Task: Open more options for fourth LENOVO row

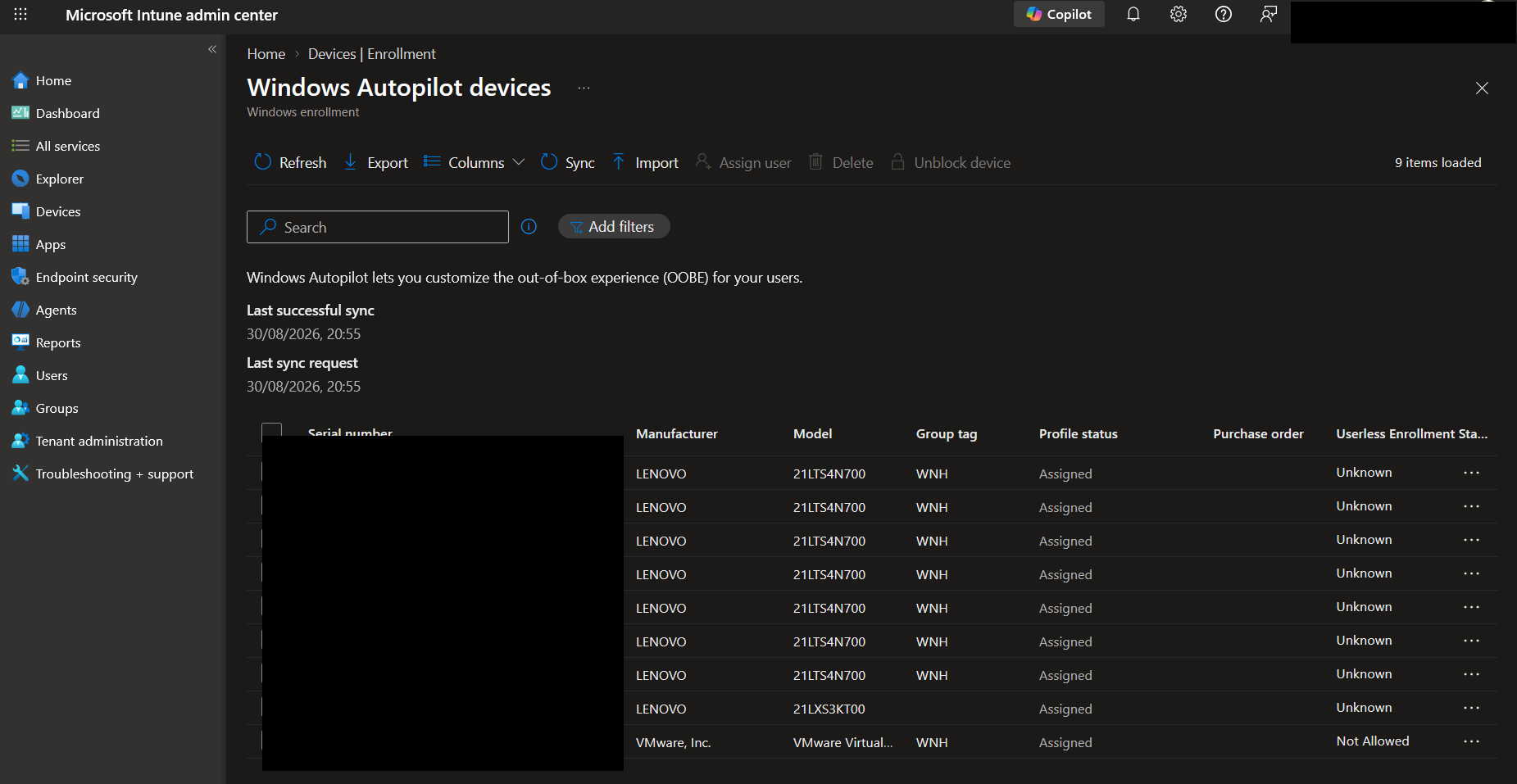Action: [x=1472, y=573]
